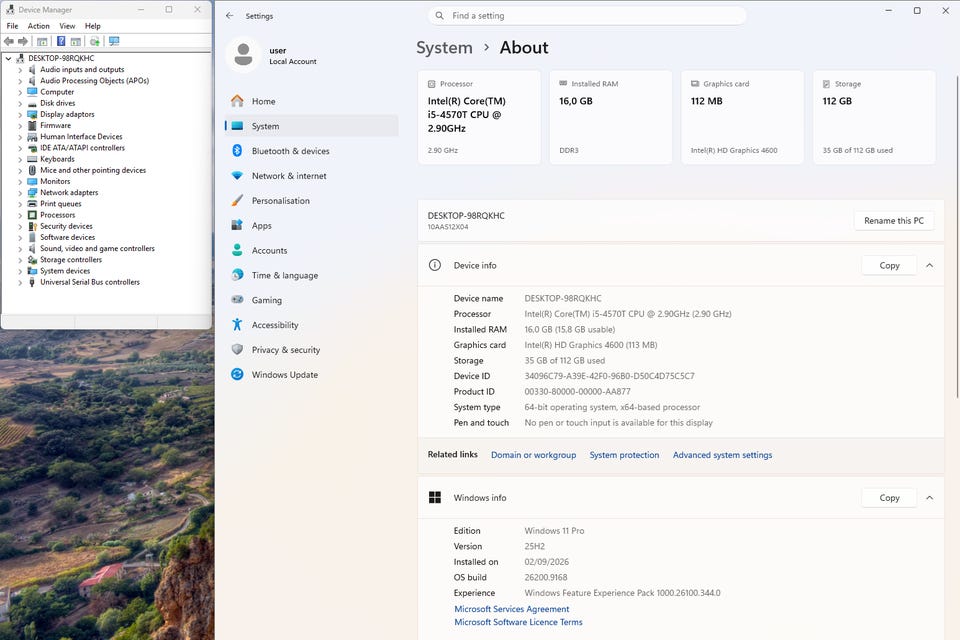The height and width of the screenshot is (640, 960).
Task: Collapse the Windows info section chevron
Action: [x=929, y=498]
